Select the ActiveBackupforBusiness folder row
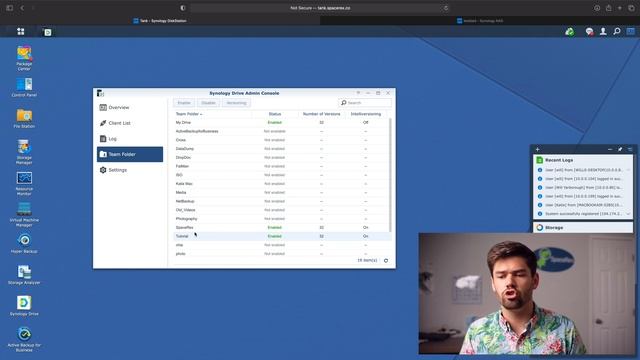 coord(281,131)
